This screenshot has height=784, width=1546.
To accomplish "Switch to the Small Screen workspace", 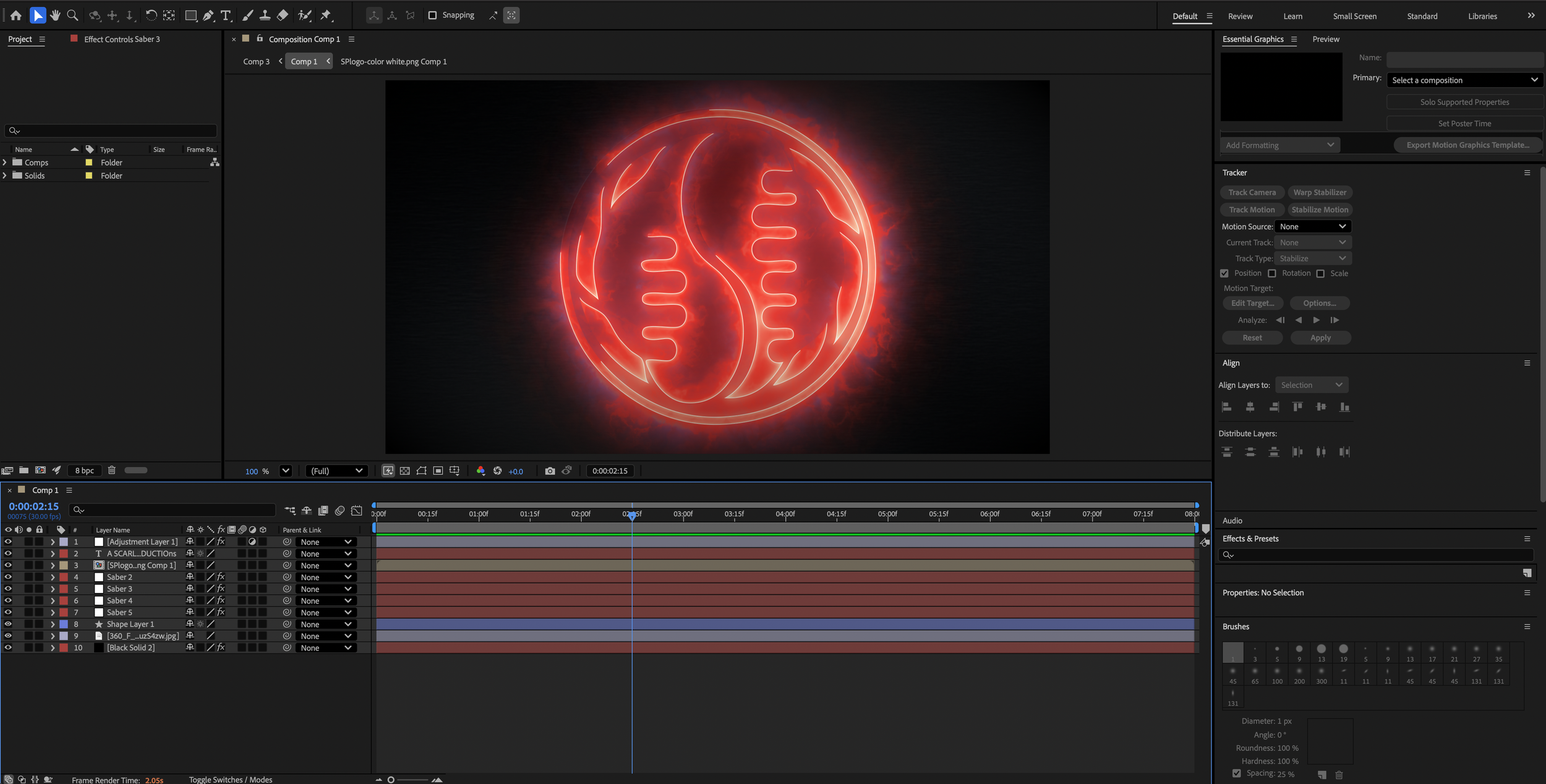I will (x=1354, y=16).
